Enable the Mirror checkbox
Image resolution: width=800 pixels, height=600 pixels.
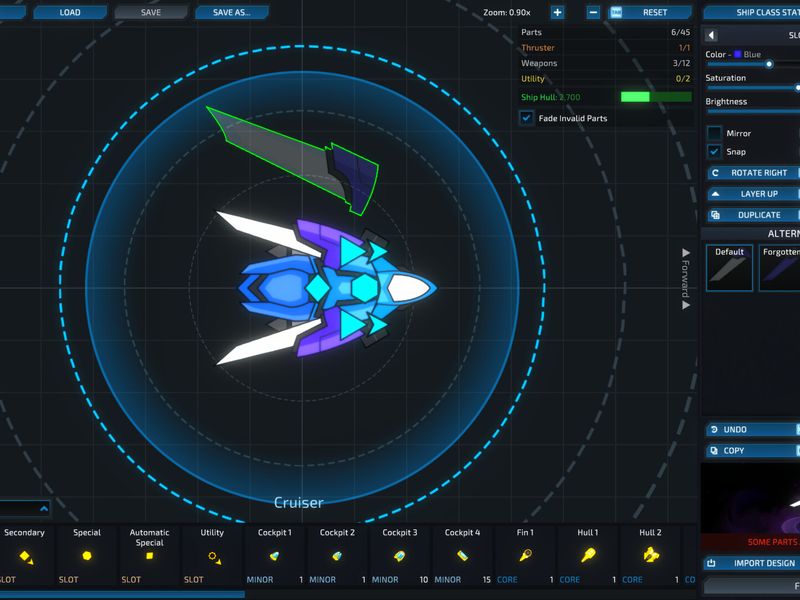[x=714, y=133]
